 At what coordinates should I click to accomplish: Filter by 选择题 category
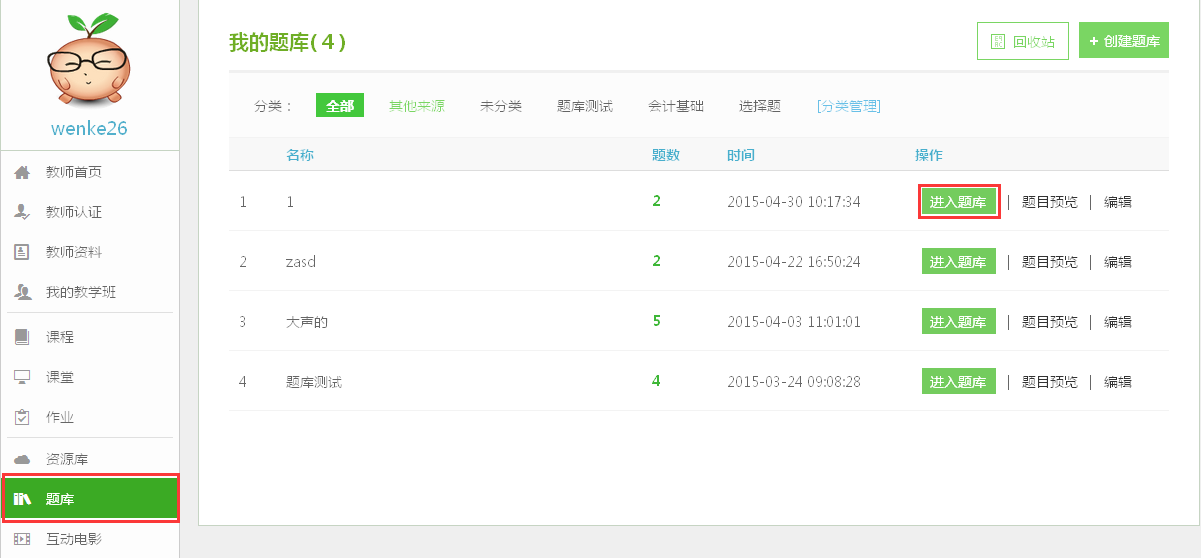coord(760,106)
